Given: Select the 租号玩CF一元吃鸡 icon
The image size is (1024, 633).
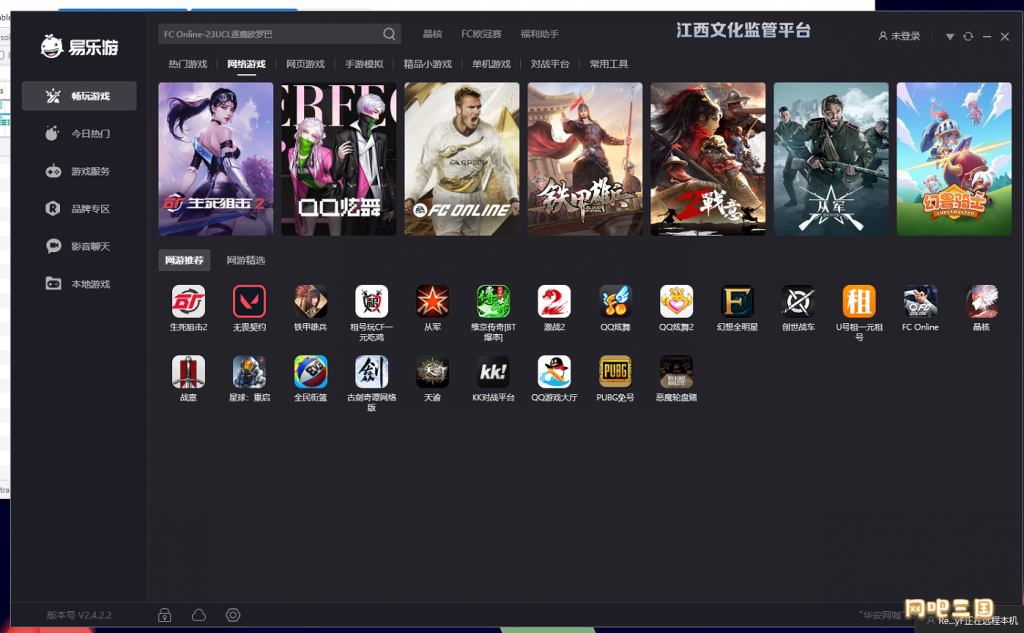Looking at the screenshot, I should [x=372, y=301].
